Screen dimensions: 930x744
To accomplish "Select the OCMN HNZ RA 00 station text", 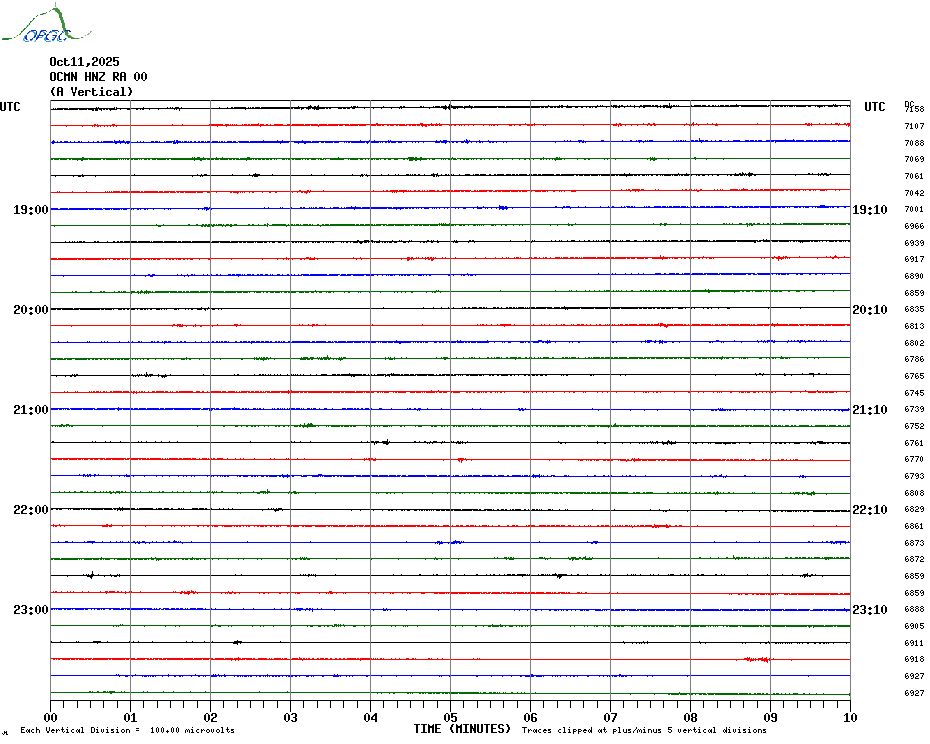I will pyautogui.click(x=98, y=77).
